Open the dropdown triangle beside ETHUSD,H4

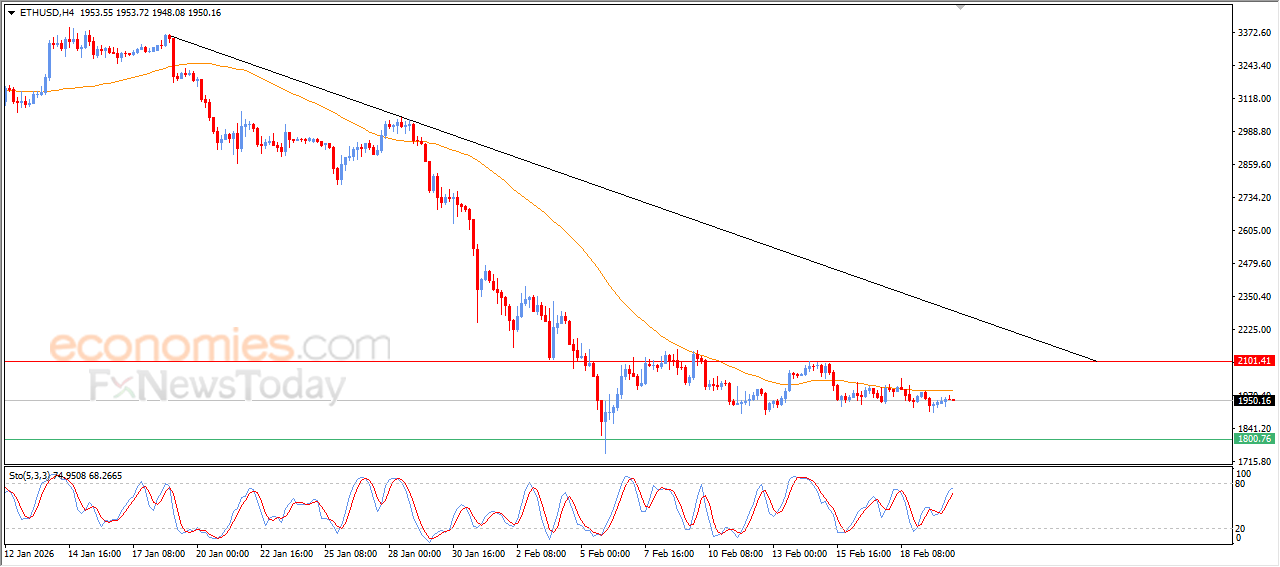click(11, 13)
